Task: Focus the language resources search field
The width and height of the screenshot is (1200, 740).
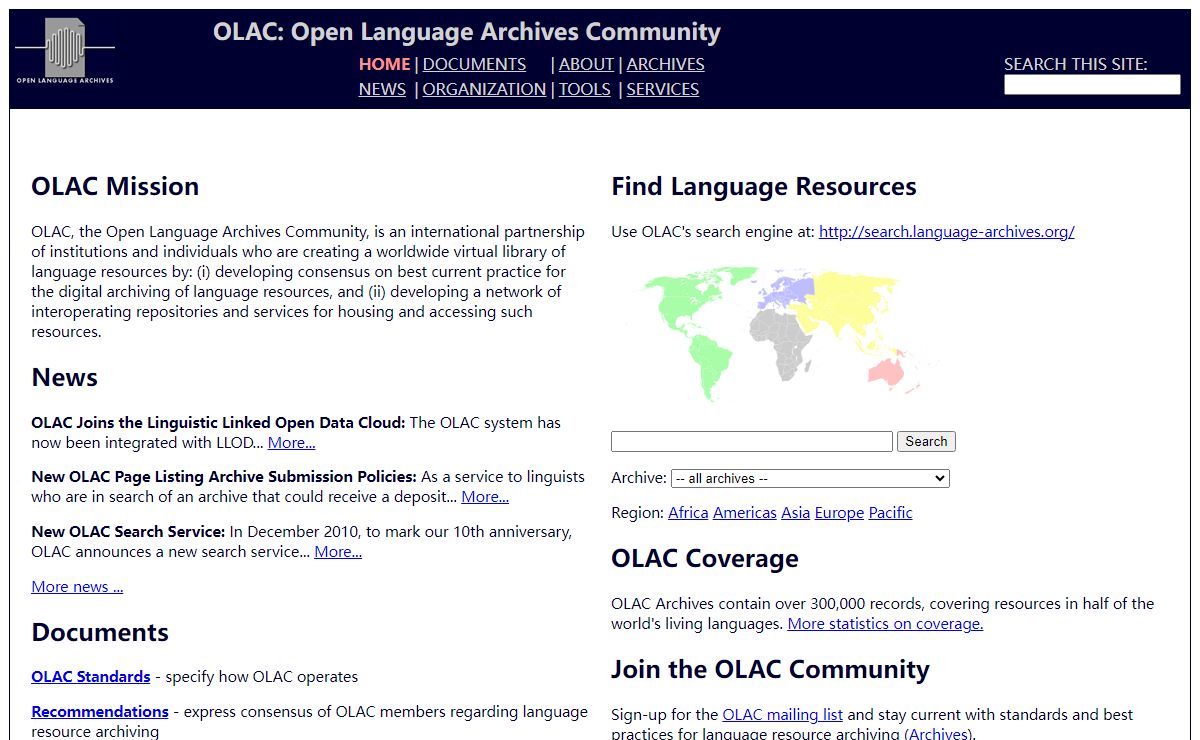Action: pyautogui.click(x=751, y=441)
